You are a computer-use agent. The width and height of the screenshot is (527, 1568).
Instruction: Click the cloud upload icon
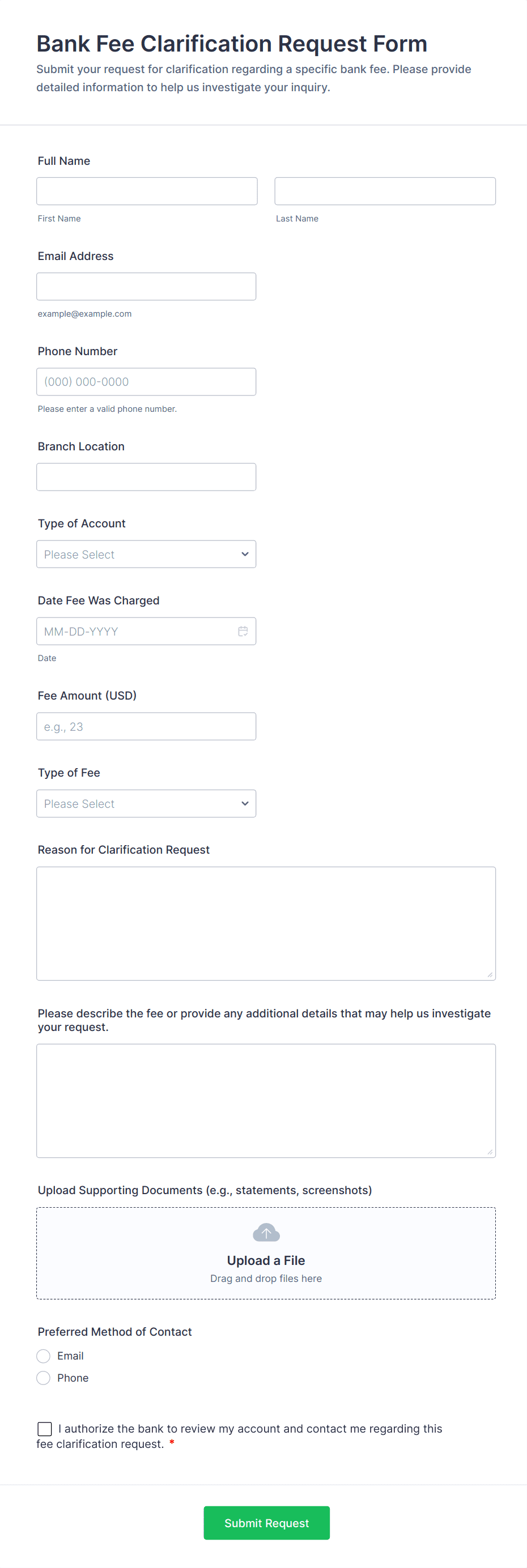pos(266,1233)
